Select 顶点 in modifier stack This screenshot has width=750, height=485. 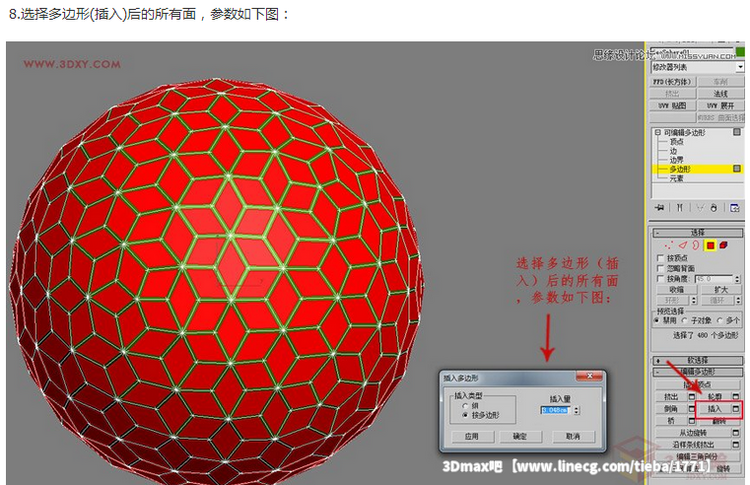pyautogui.click(x=676, y=142)
